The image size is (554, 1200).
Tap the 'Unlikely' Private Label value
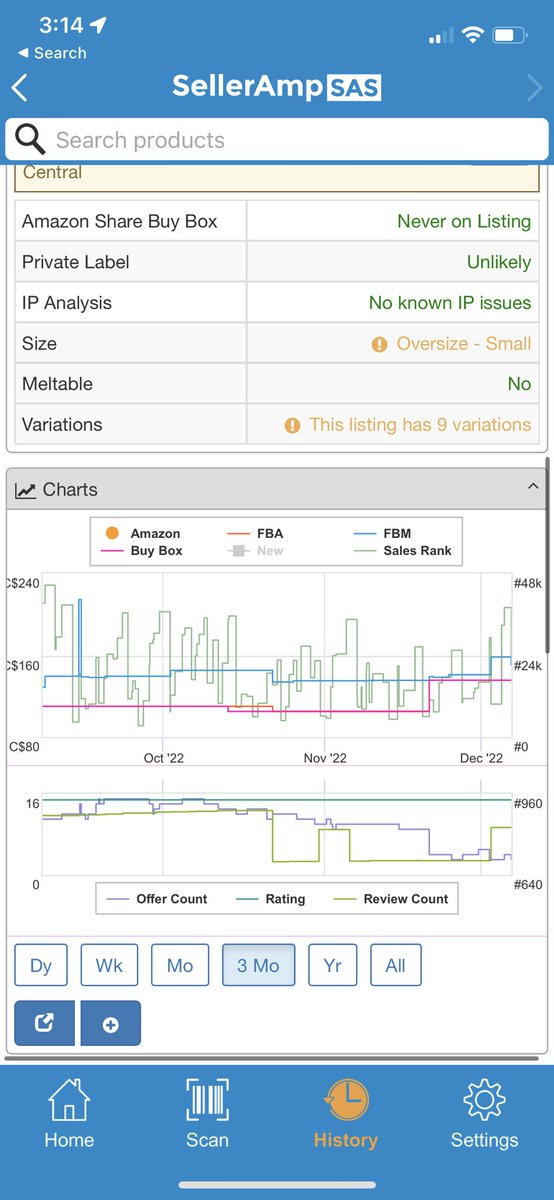(x=499, y=262)
